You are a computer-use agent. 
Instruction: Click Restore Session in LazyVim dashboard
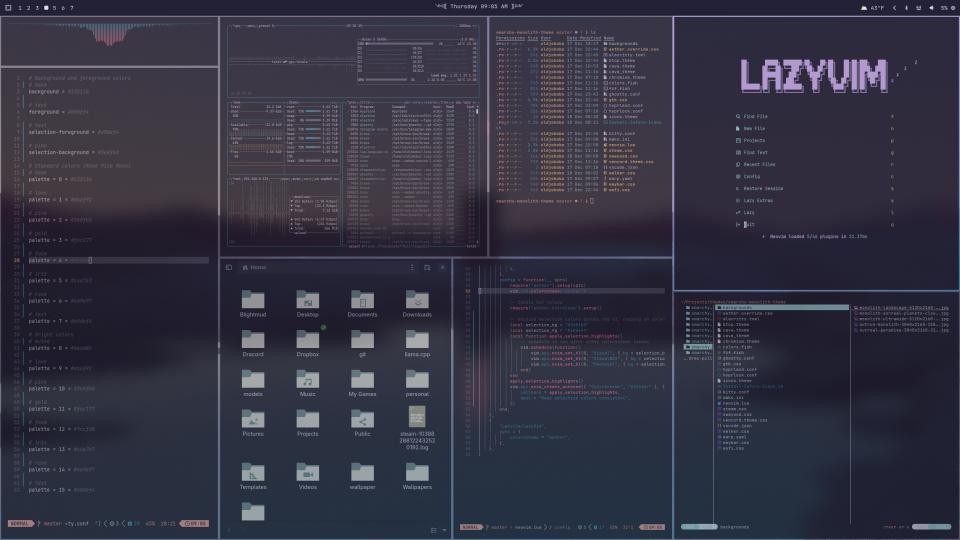pyautogui.click(x=762, y=188)
